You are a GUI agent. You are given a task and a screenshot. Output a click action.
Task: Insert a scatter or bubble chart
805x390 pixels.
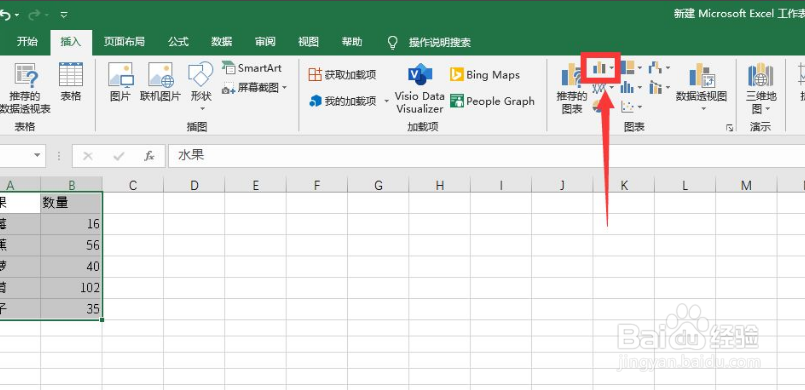tap(627, 107)
